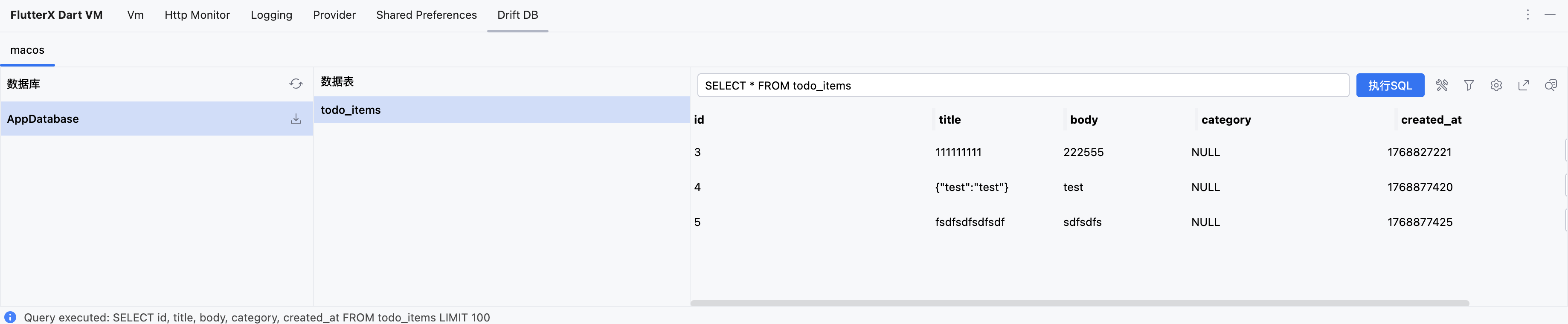Refresh the database list
Image resolution: width=1568 pixels, height=324 pixels.
pos(296,84)
